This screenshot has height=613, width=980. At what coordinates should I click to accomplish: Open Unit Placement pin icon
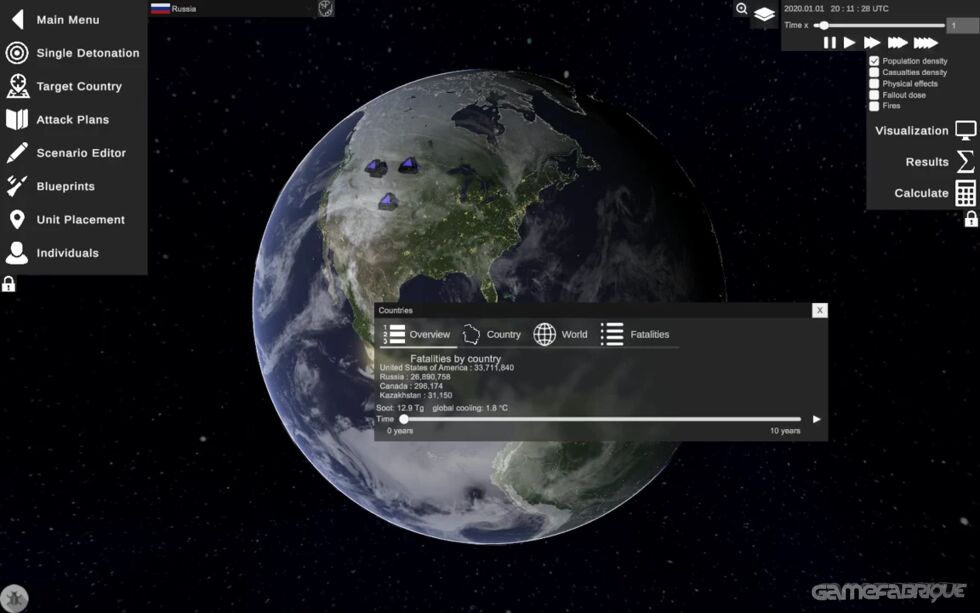(x=17, y=219)
